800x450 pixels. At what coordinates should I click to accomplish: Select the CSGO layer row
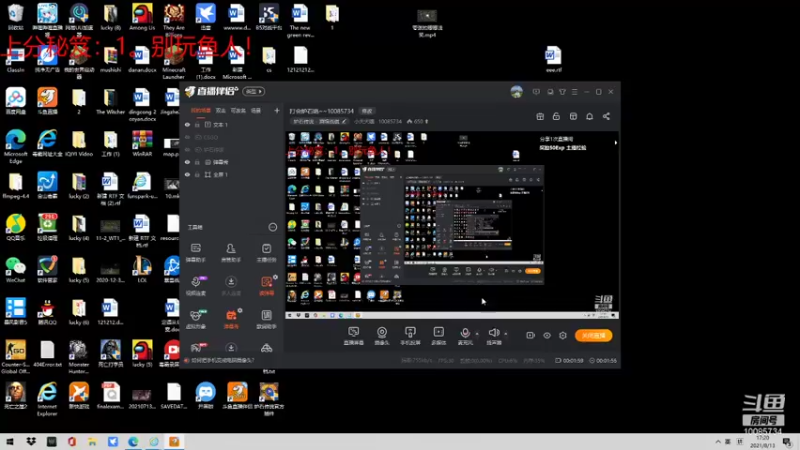pyautogui.click(x=232, y=137)
